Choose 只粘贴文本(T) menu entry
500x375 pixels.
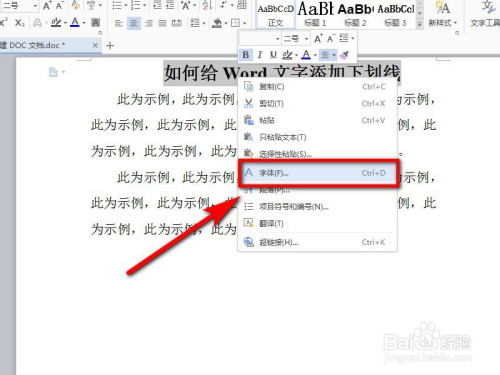pos(317,137)
